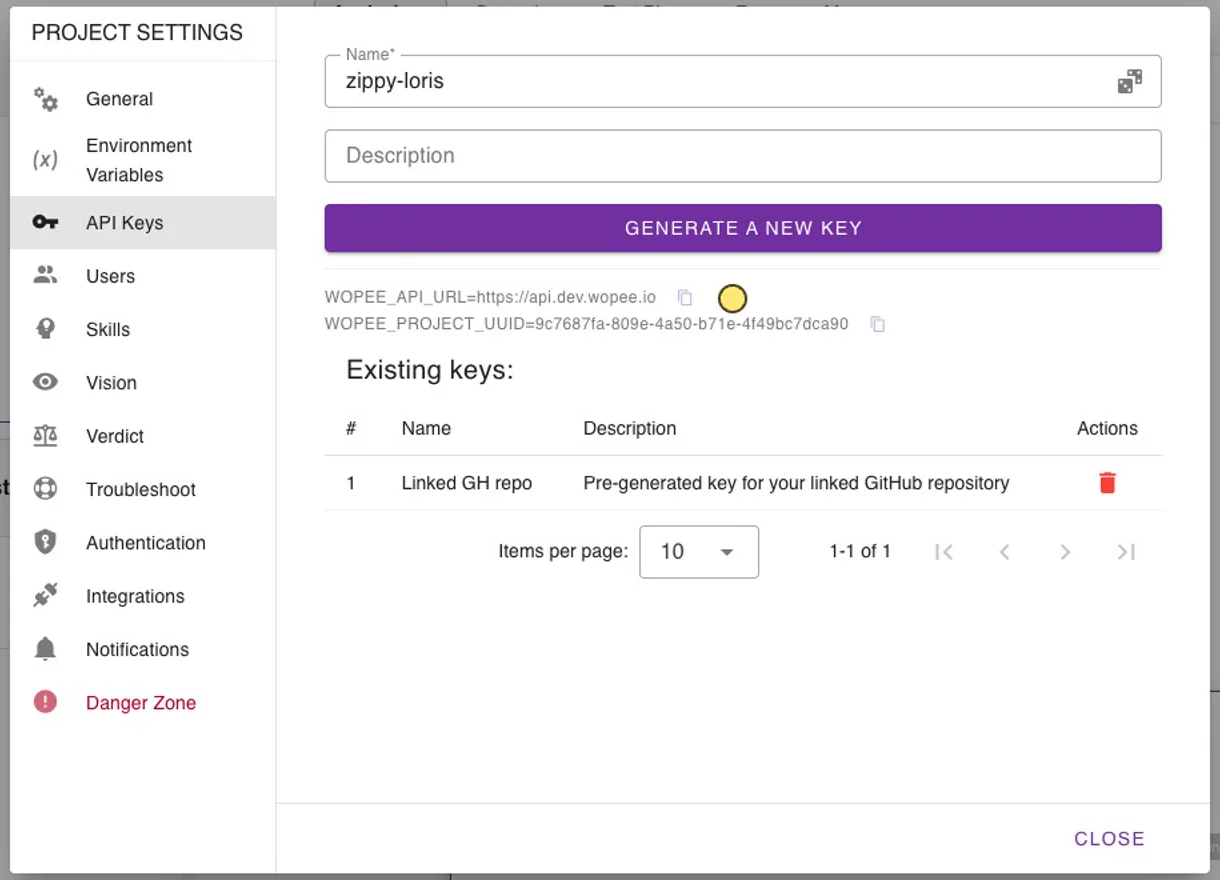
Task: Click the WOPEE_API_URL text line
Action: [490, 297]
